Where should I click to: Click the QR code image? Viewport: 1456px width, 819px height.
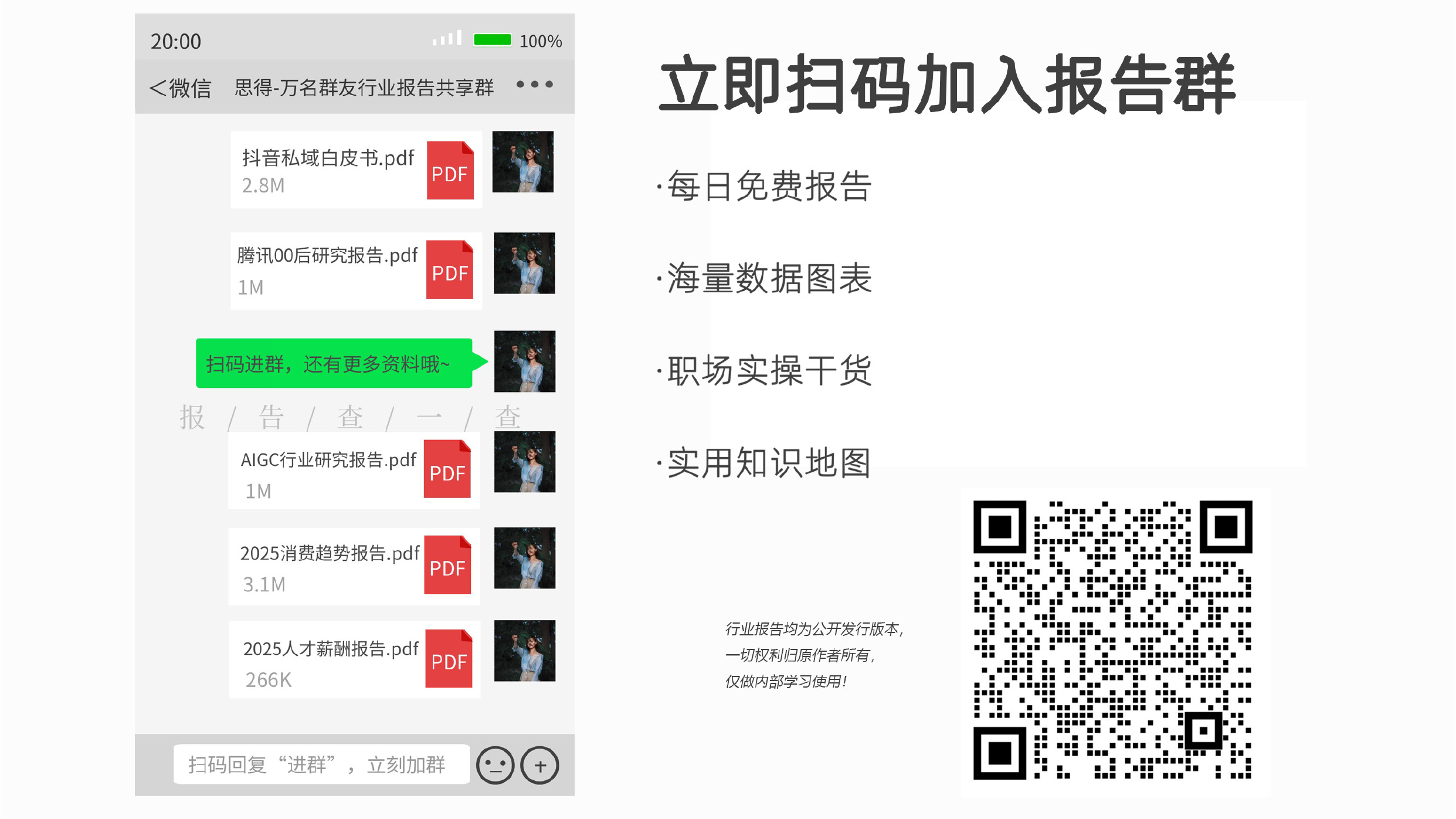pos(1112,640)
